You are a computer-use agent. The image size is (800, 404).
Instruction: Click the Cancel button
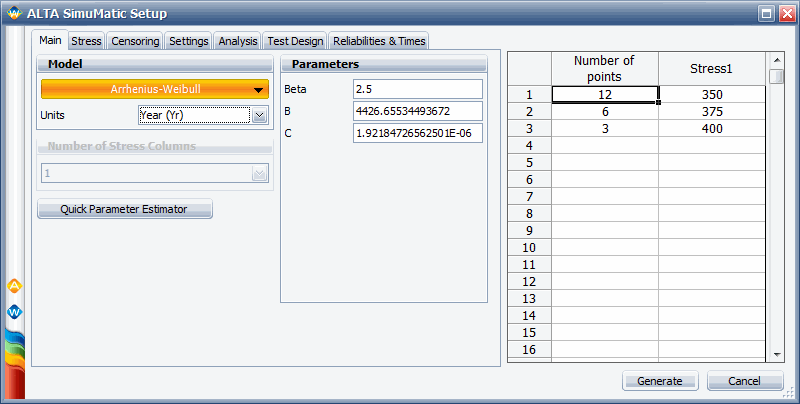[745, 381]
